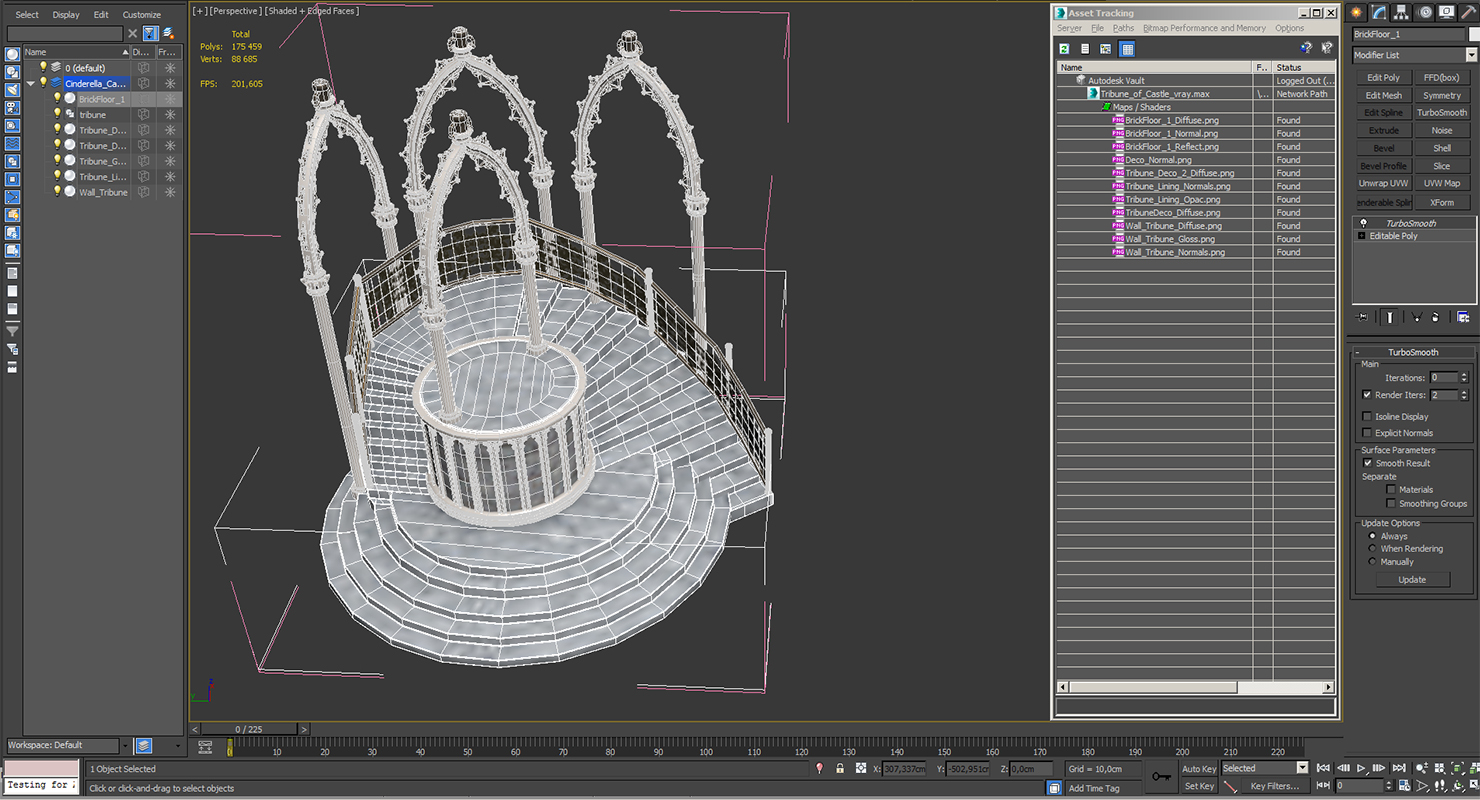Toggle Smooth Result checkbox
Screen dimensions: 1480x800
(1367, 463)
